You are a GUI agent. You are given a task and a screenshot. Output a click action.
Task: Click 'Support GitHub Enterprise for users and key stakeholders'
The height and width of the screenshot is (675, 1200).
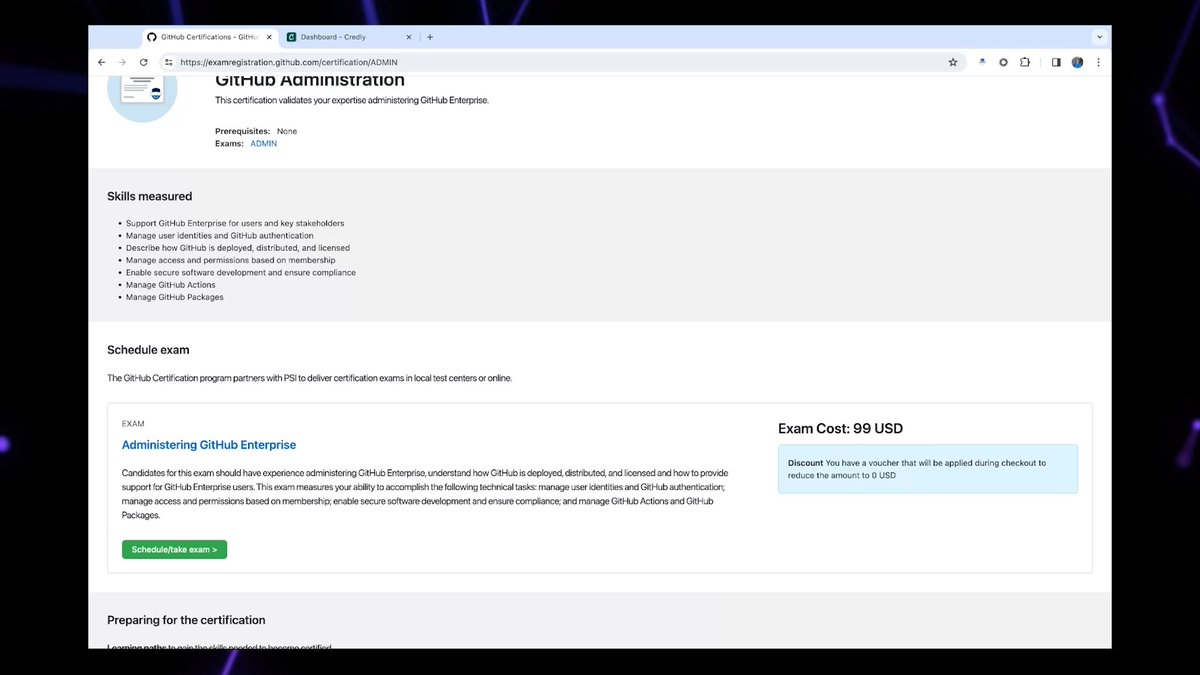point(235,223)
